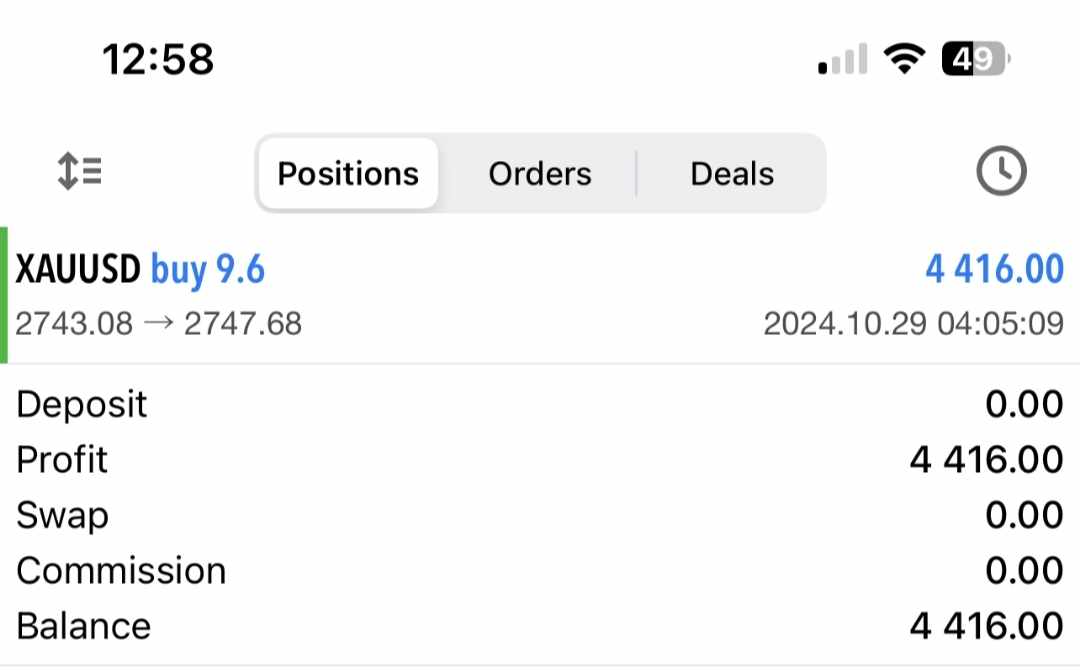
Task: Tap the Commission summary label
Action: [121, 571]
